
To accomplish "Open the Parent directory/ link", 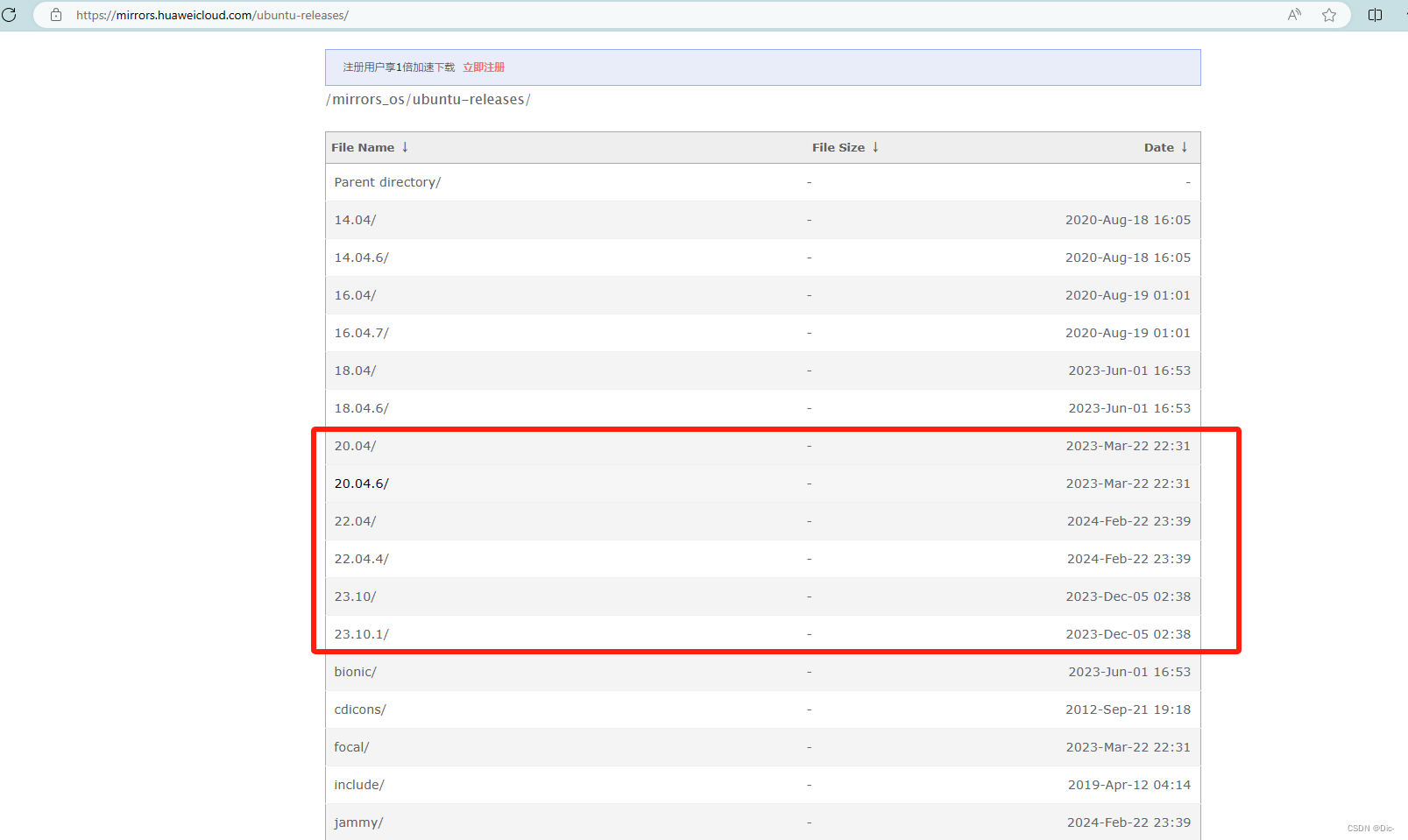I will pyautogui.click(x=387, y=182).
